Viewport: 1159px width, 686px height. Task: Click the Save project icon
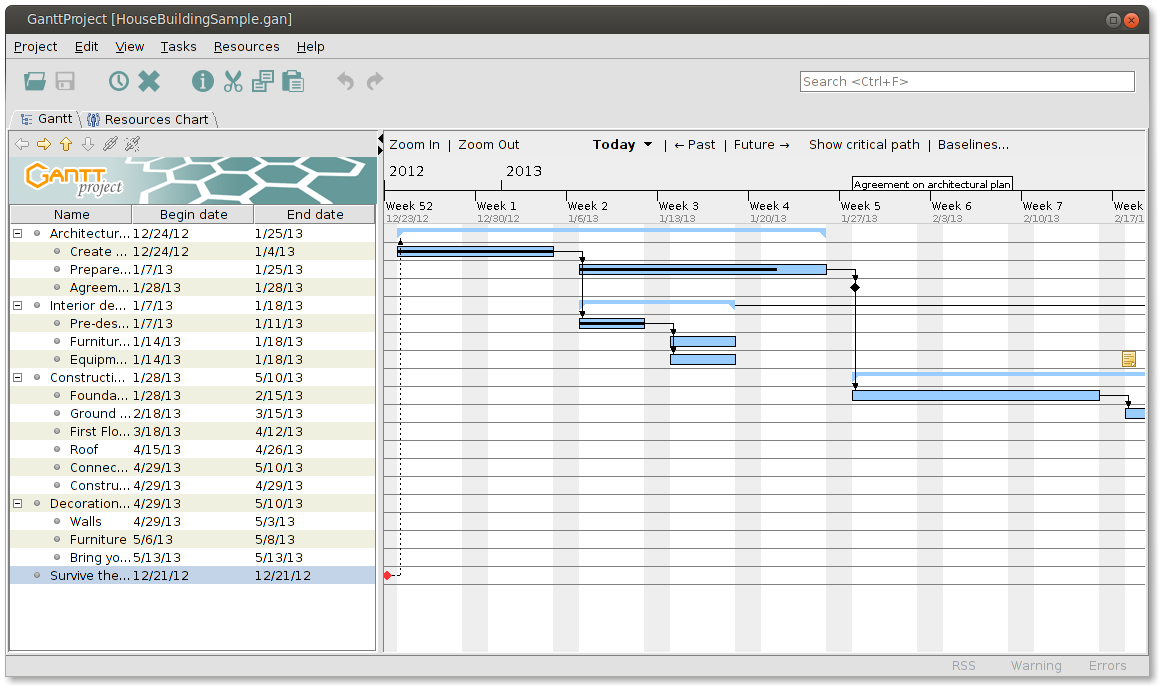64,81
